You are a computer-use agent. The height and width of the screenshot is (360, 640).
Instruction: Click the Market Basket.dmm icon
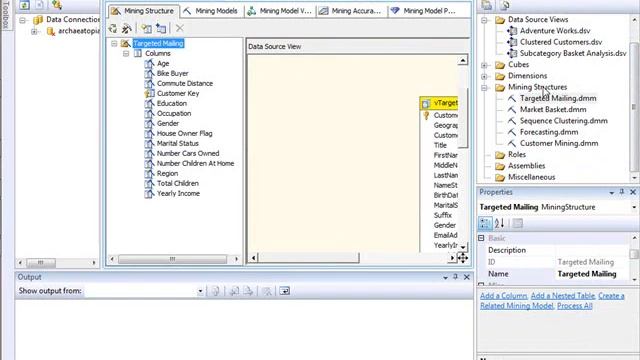512,109
